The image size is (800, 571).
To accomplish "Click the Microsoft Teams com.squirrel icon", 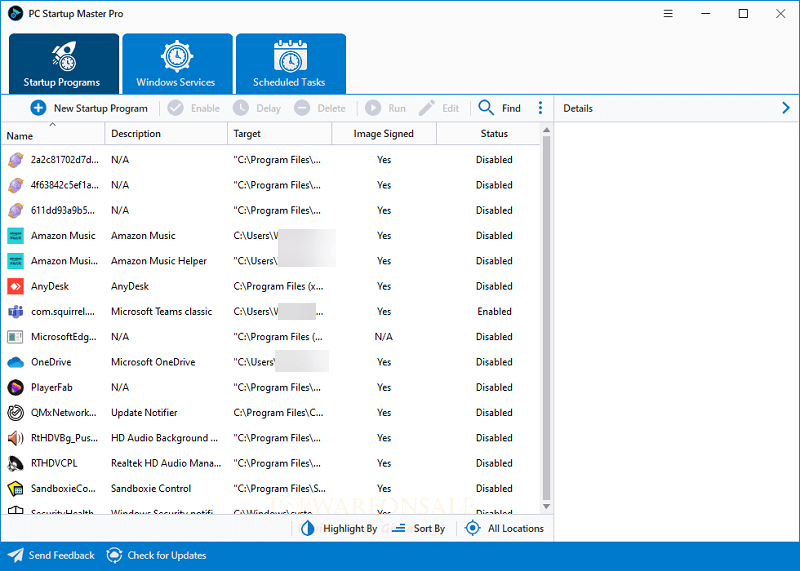I will [x=15, y=311].
